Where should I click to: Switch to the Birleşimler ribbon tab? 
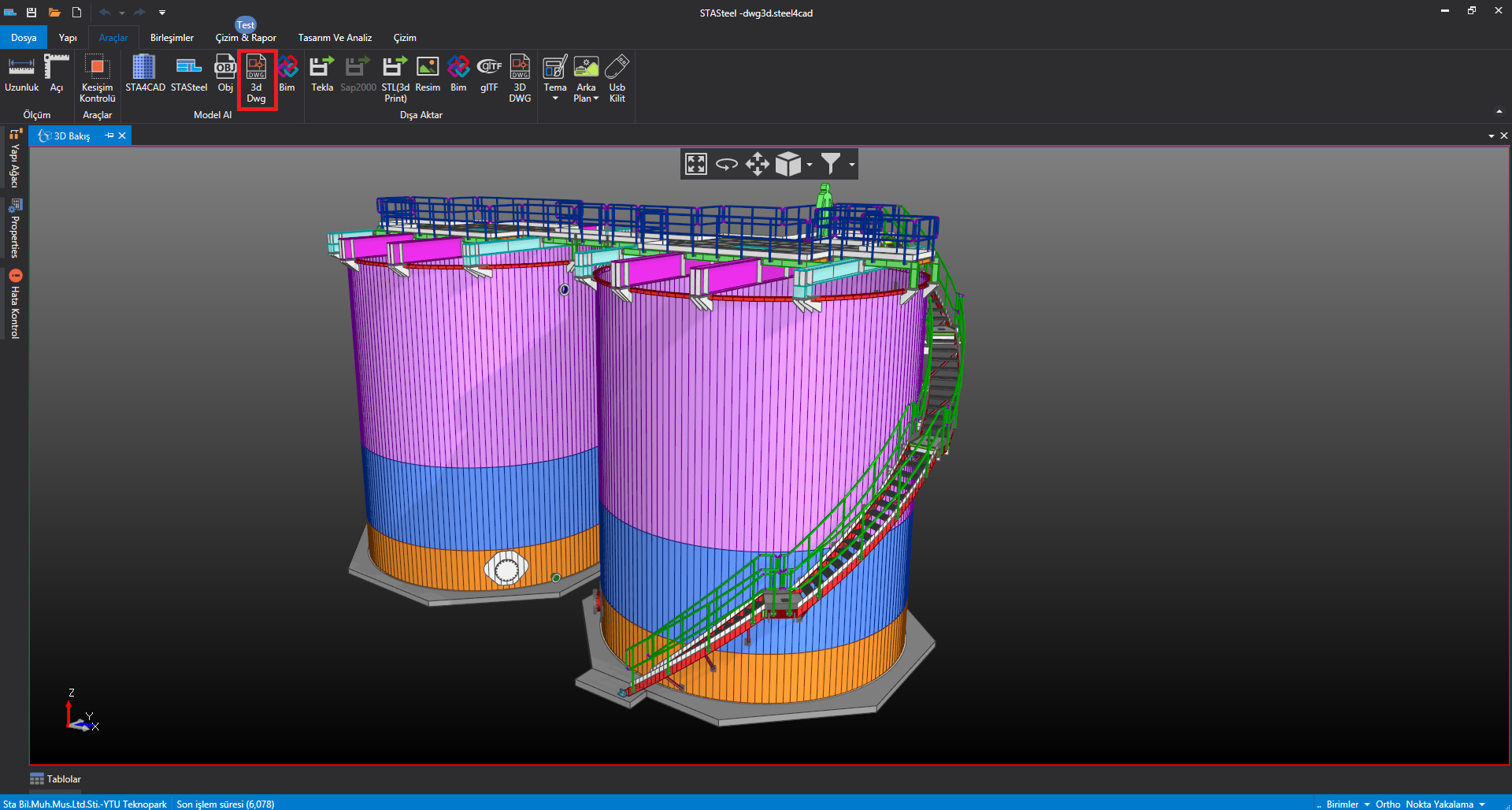pyautogui.click(x=172, y=38)
